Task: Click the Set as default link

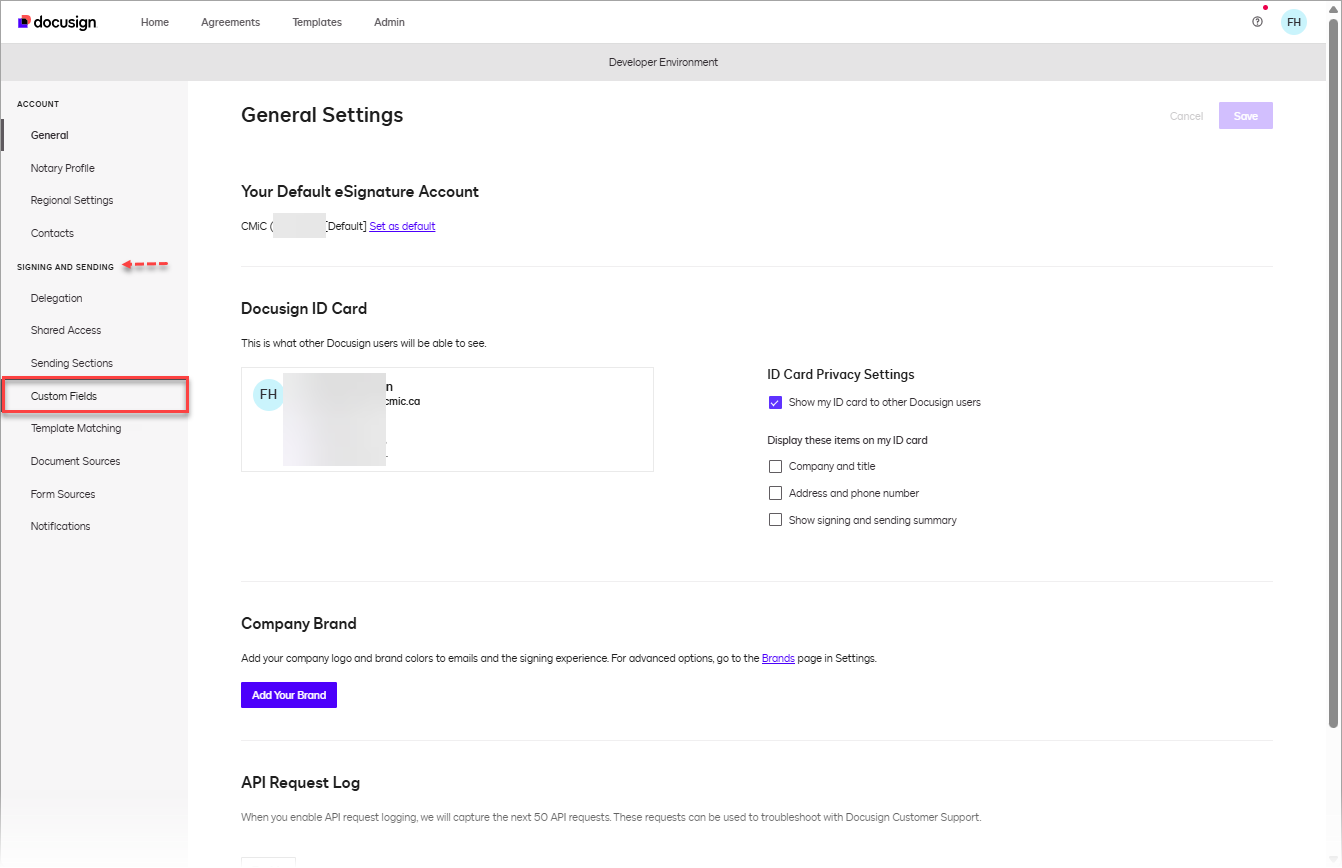Action: [x=402, y=226]
